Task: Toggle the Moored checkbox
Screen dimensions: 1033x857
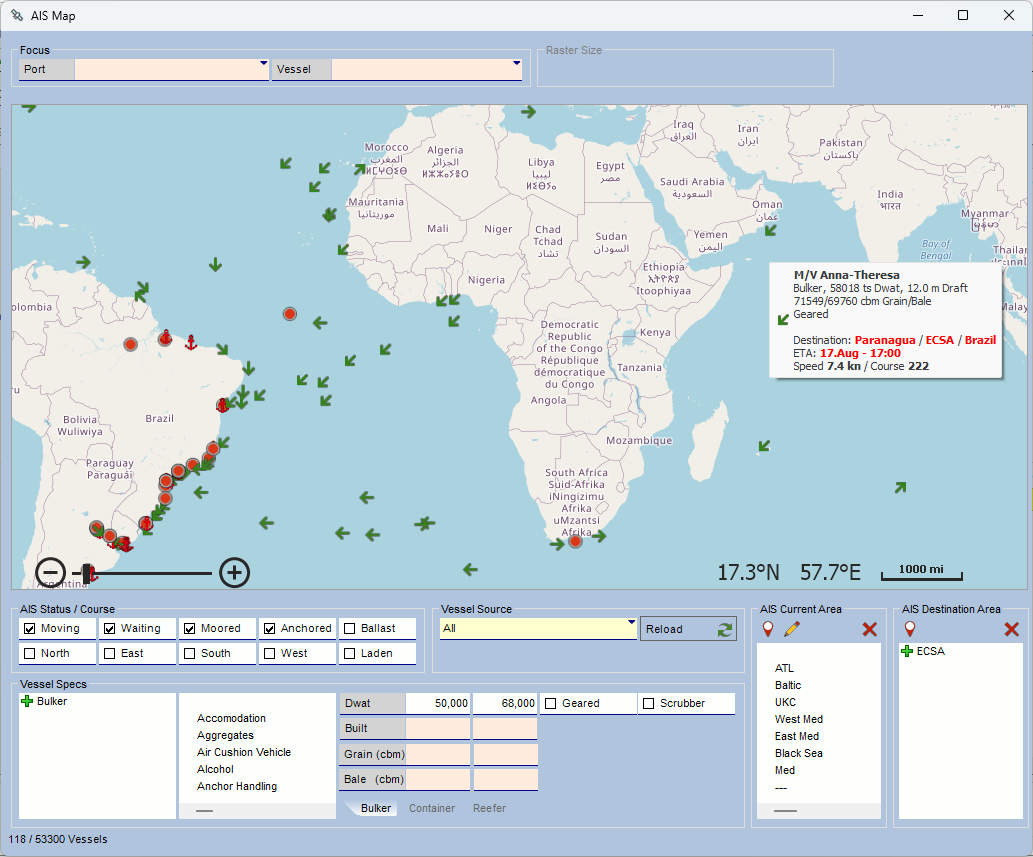Action: pyautogui.click(x=190, y=628)
